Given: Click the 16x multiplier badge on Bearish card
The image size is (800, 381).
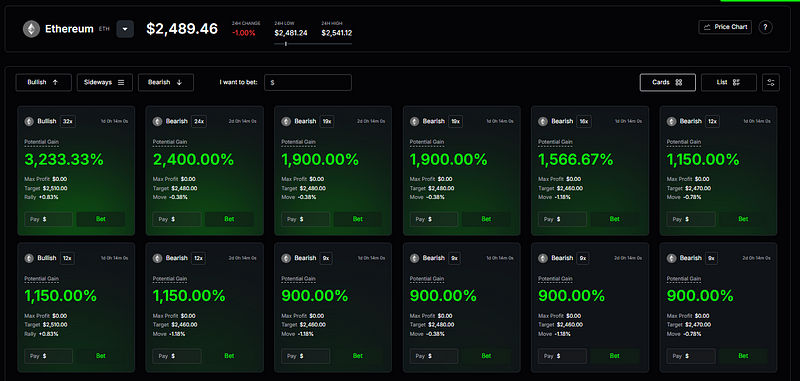Looking at the screenshot, I should click(x=584, y=121).
